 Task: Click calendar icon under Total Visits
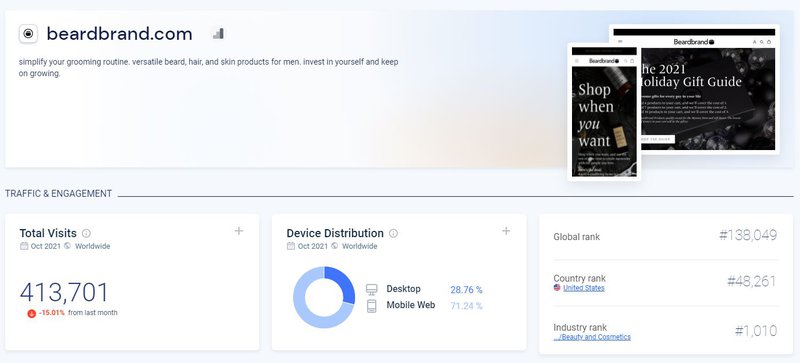(x=23, y=246)
